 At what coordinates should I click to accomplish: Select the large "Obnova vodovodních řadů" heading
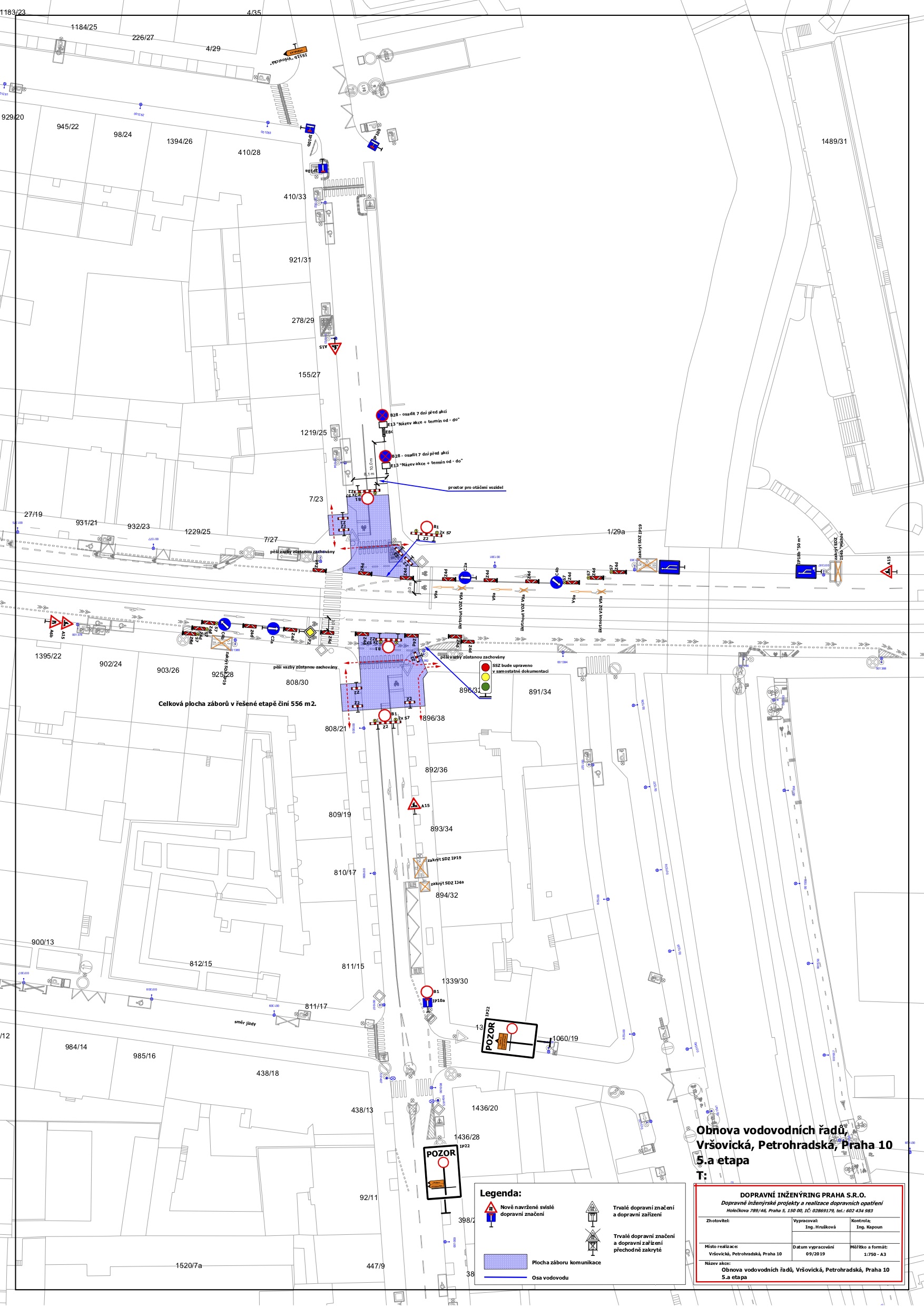coord(771,1131)
